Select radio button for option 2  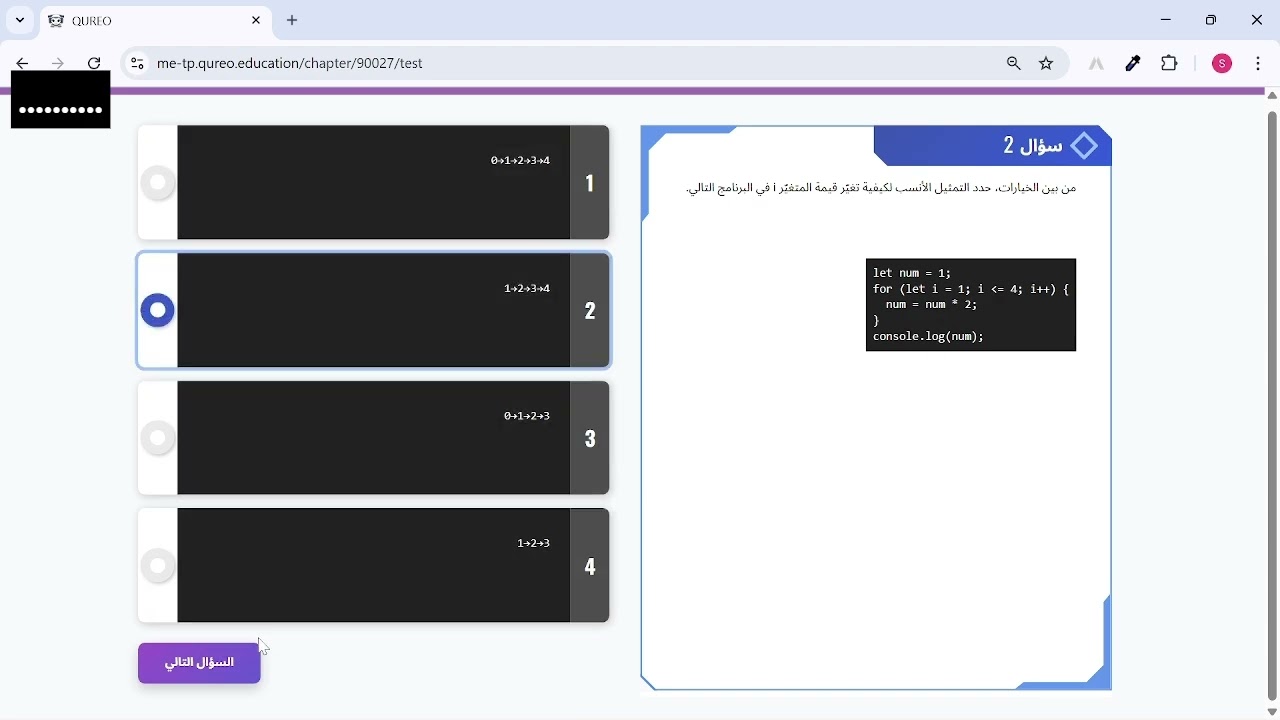click(x=158, y=311)
